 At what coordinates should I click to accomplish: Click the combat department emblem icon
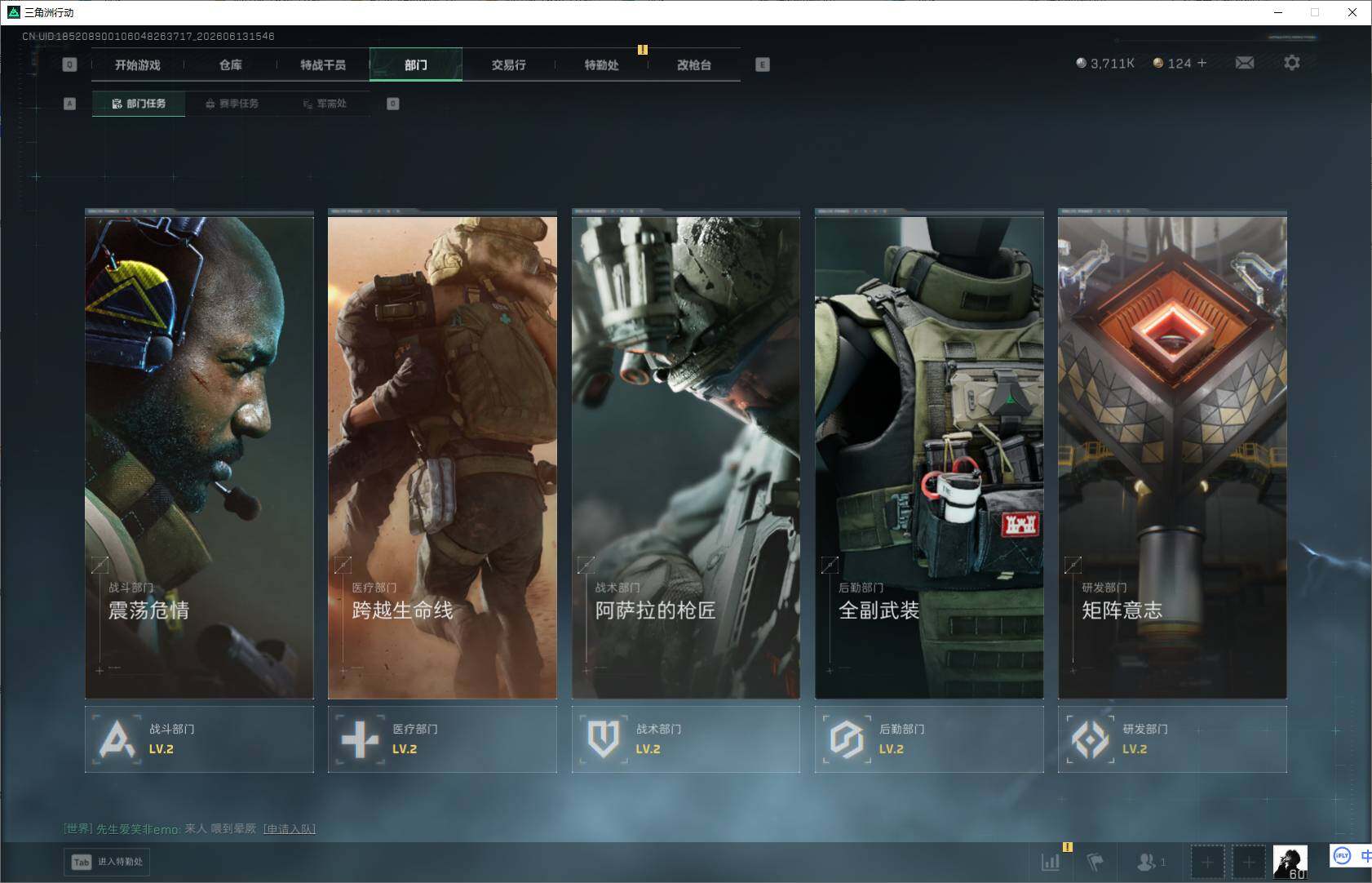coord(117,739)
